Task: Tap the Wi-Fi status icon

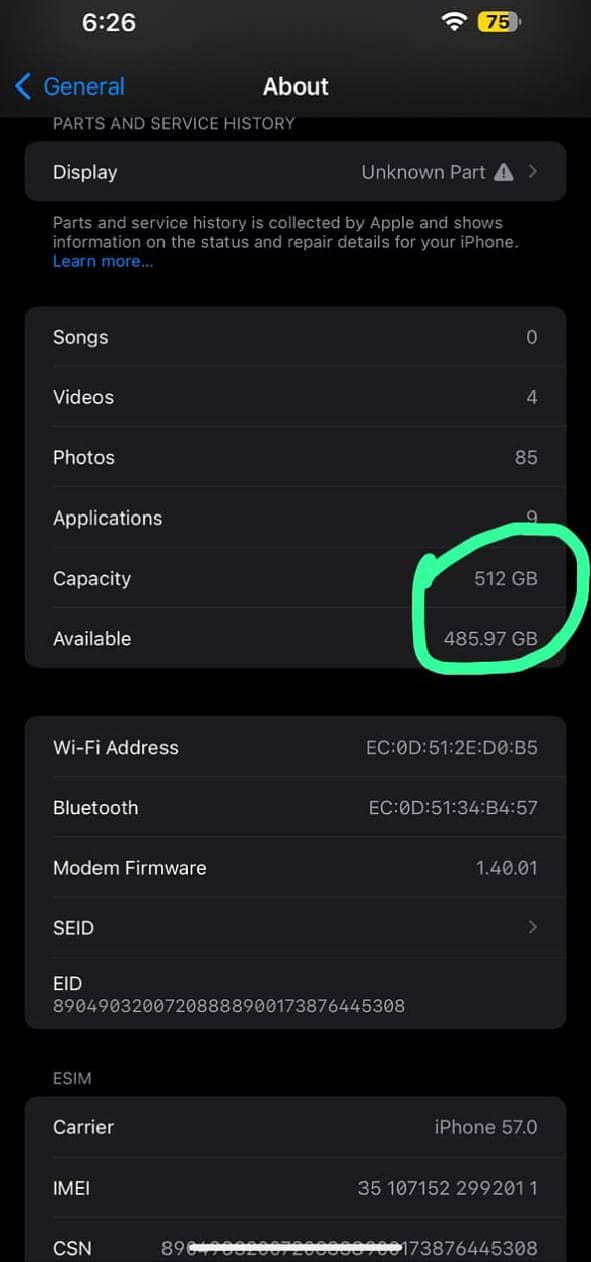Action: (454, 22)
